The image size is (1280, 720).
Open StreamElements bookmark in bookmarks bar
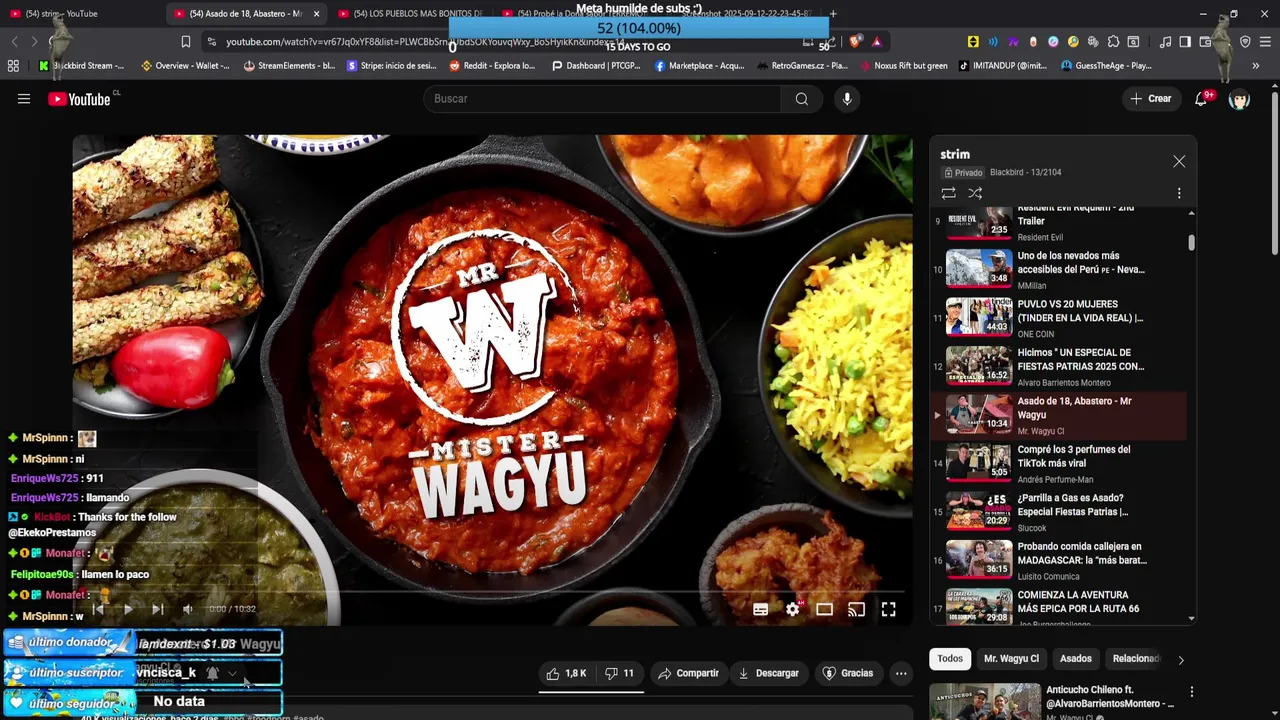tap(289, 66)
